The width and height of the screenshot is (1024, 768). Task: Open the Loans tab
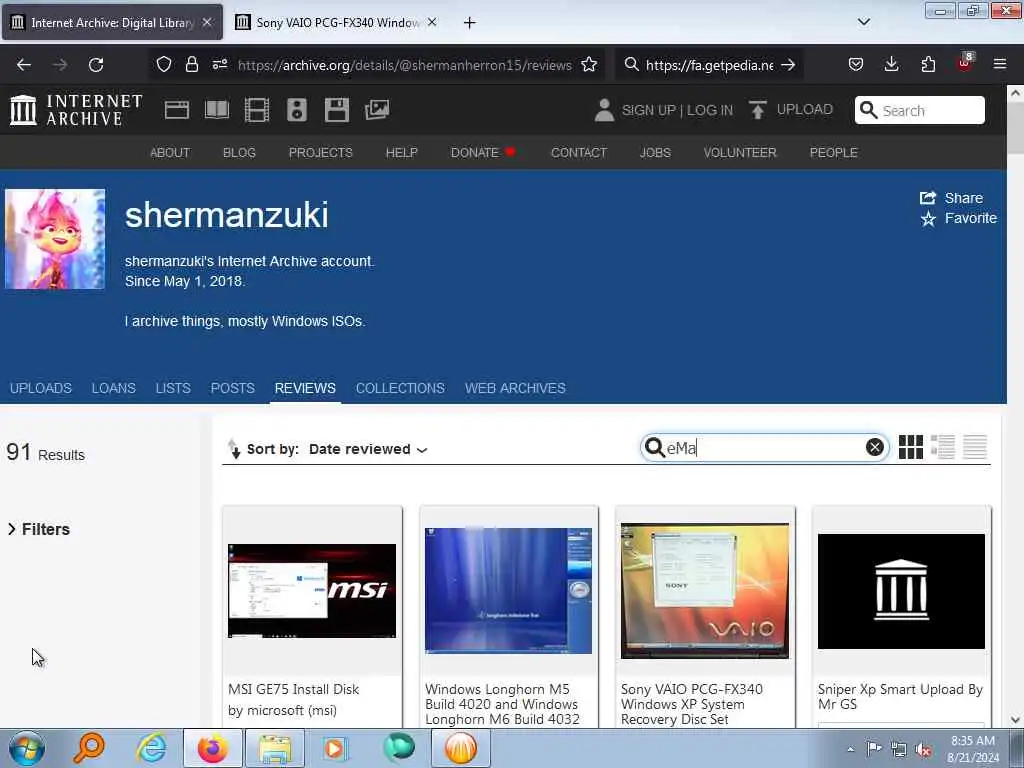click(x=114, y=388)
